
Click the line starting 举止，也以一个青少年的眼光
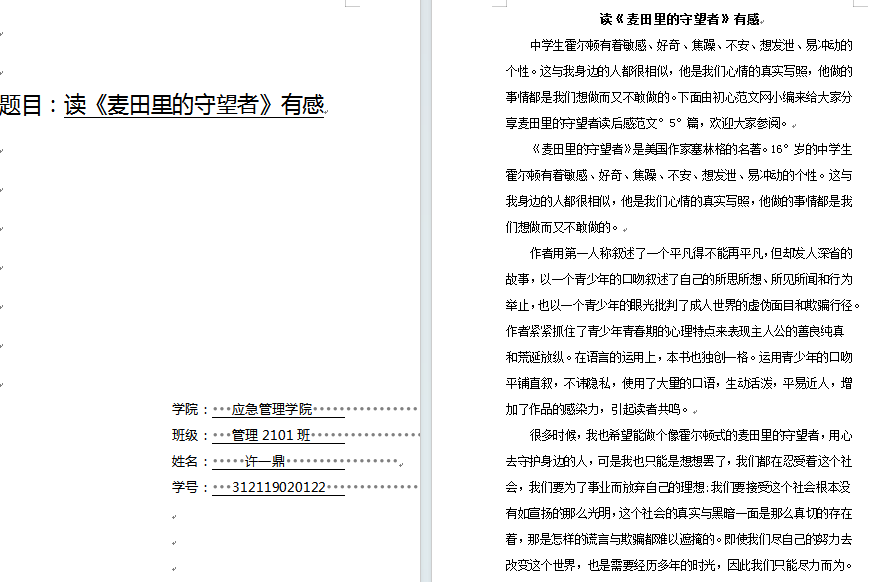[679, 305]
